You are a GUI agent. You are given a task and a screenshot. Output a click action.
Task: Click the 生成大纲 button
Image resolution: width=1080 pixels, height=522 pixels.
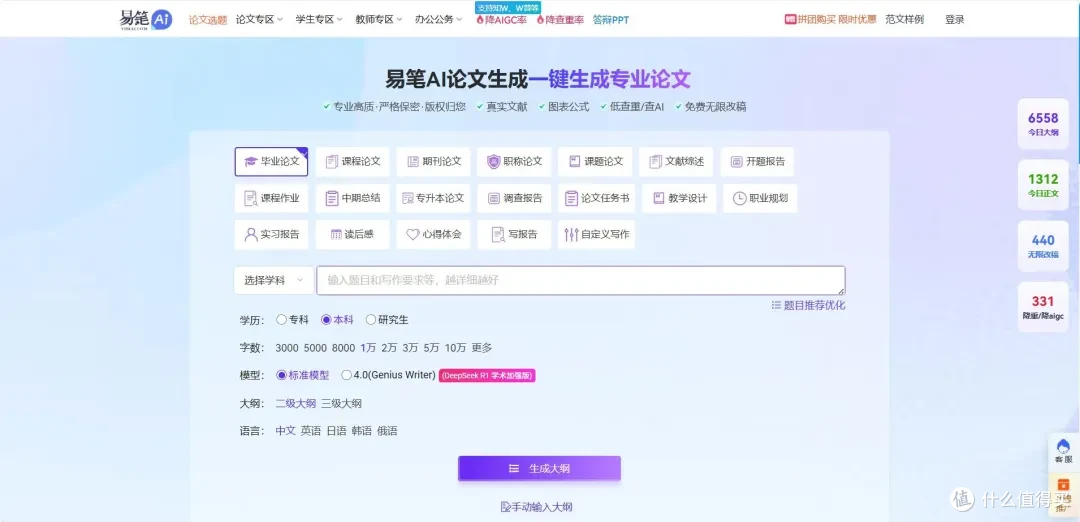[539, 468]
